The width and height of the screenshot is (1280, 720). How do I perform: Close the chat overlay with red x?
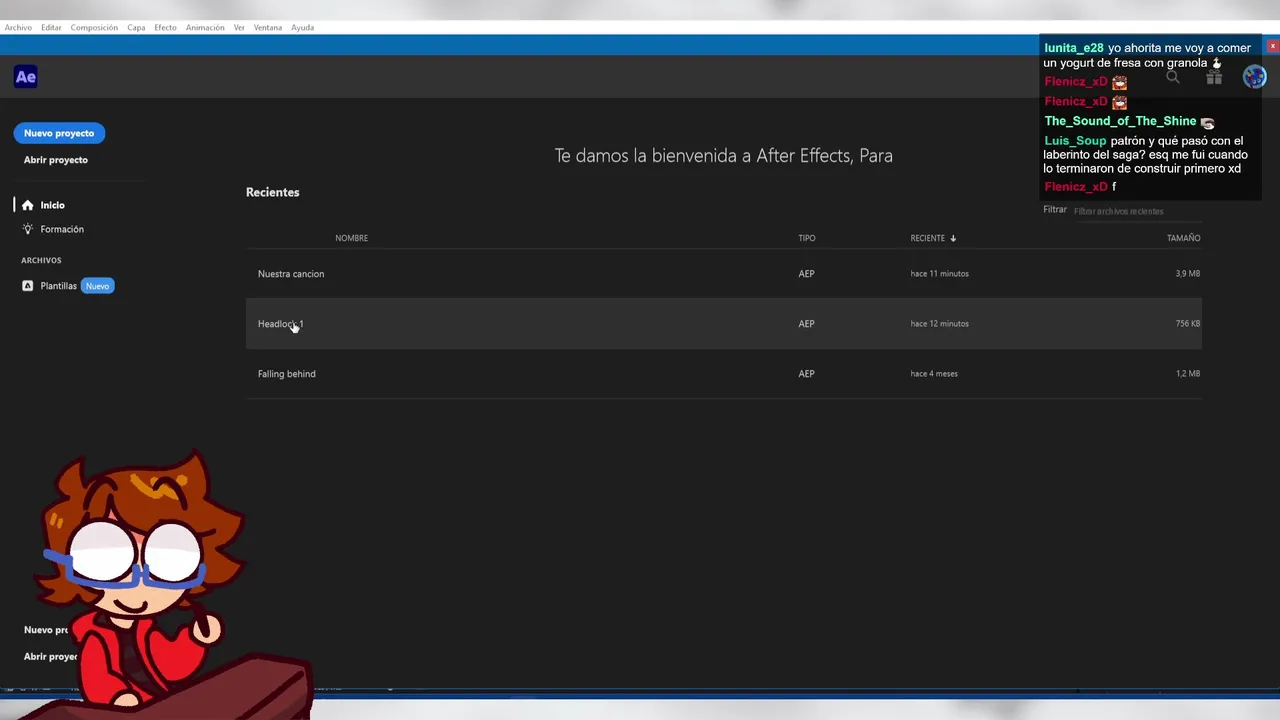1273,46
